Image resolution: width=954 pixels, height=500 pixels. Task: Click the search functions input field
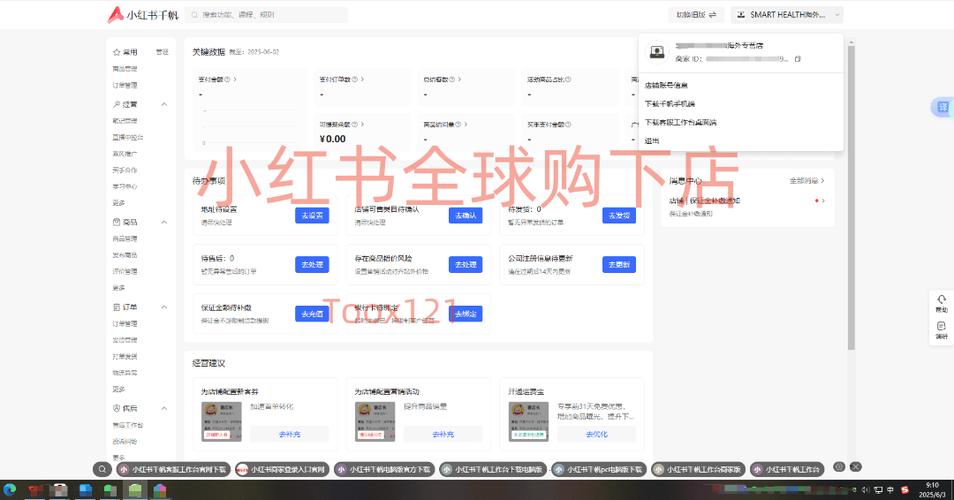coord(268,15)
